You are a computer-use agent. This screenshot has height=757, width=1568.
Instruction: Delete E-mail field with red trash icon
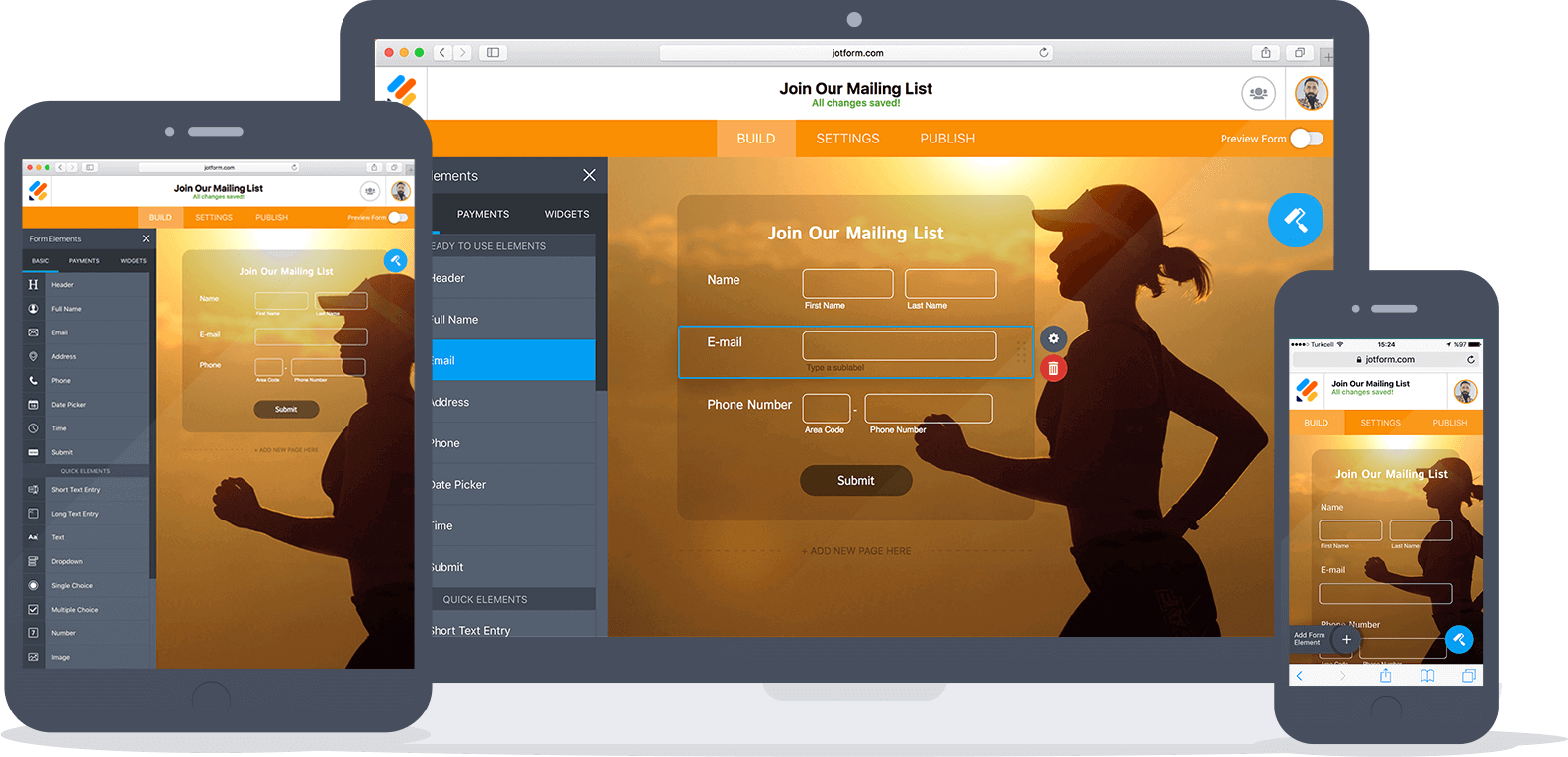[x=1053, y=369]
